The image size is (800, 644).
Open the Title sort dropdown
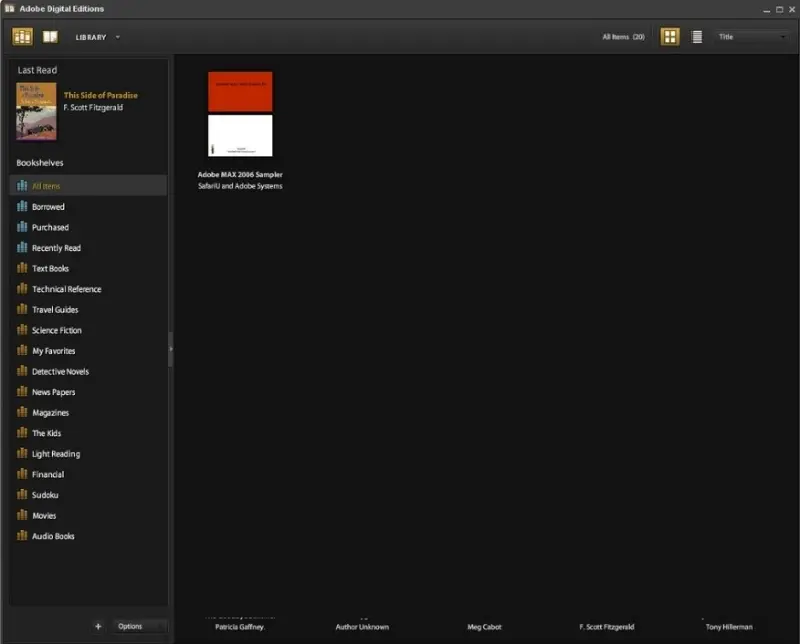point(752,37)
